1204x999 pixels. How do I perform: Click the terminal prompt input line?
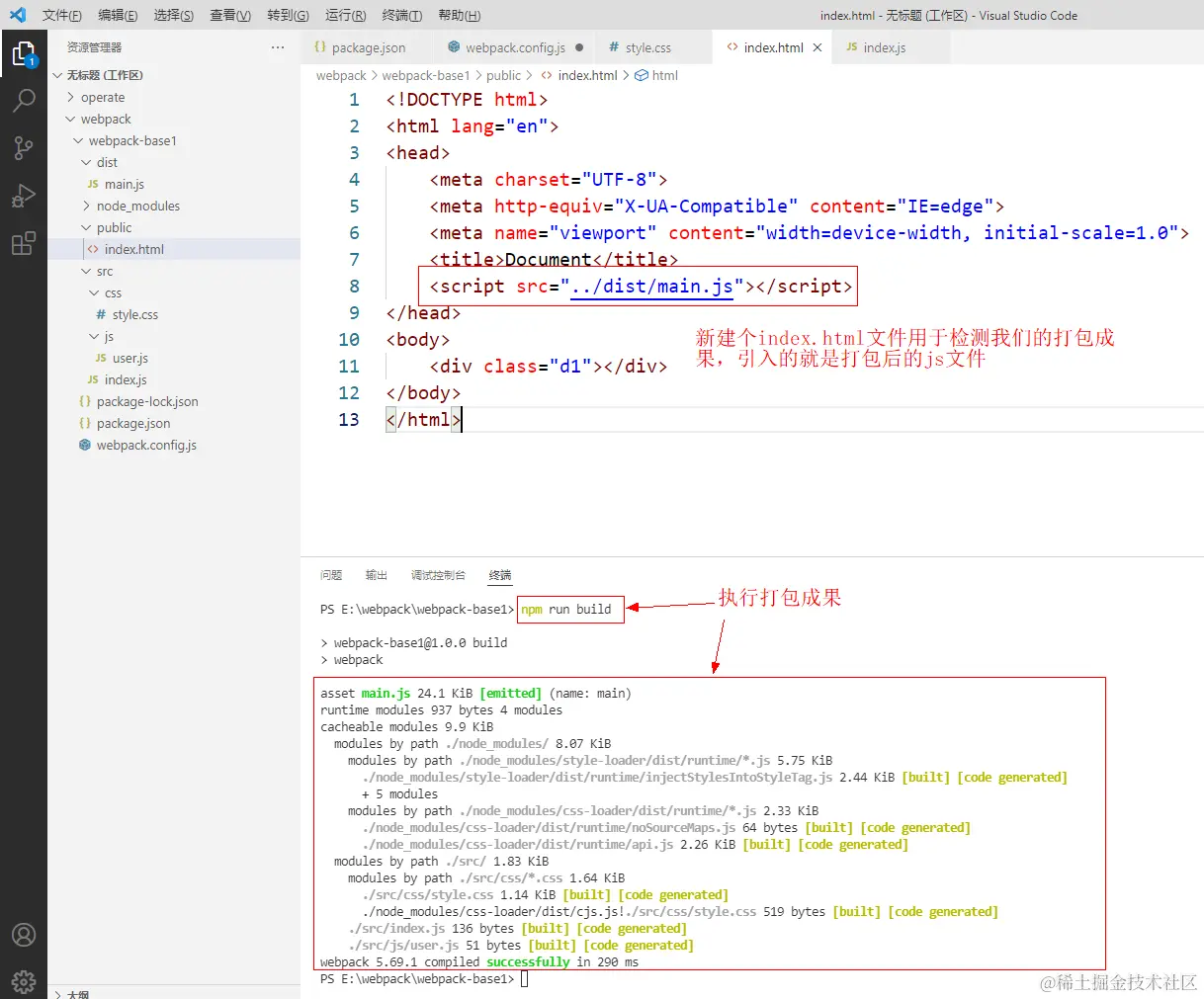click(x=525, y=979)
